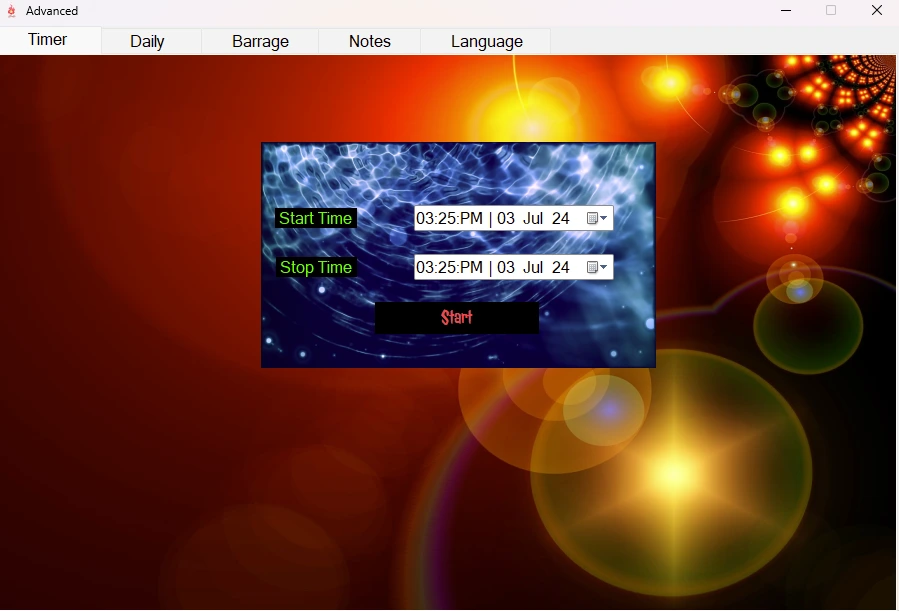Screen dimensions: 899x611
Task: Maximize the Advanced window
Action: point(831,10)
